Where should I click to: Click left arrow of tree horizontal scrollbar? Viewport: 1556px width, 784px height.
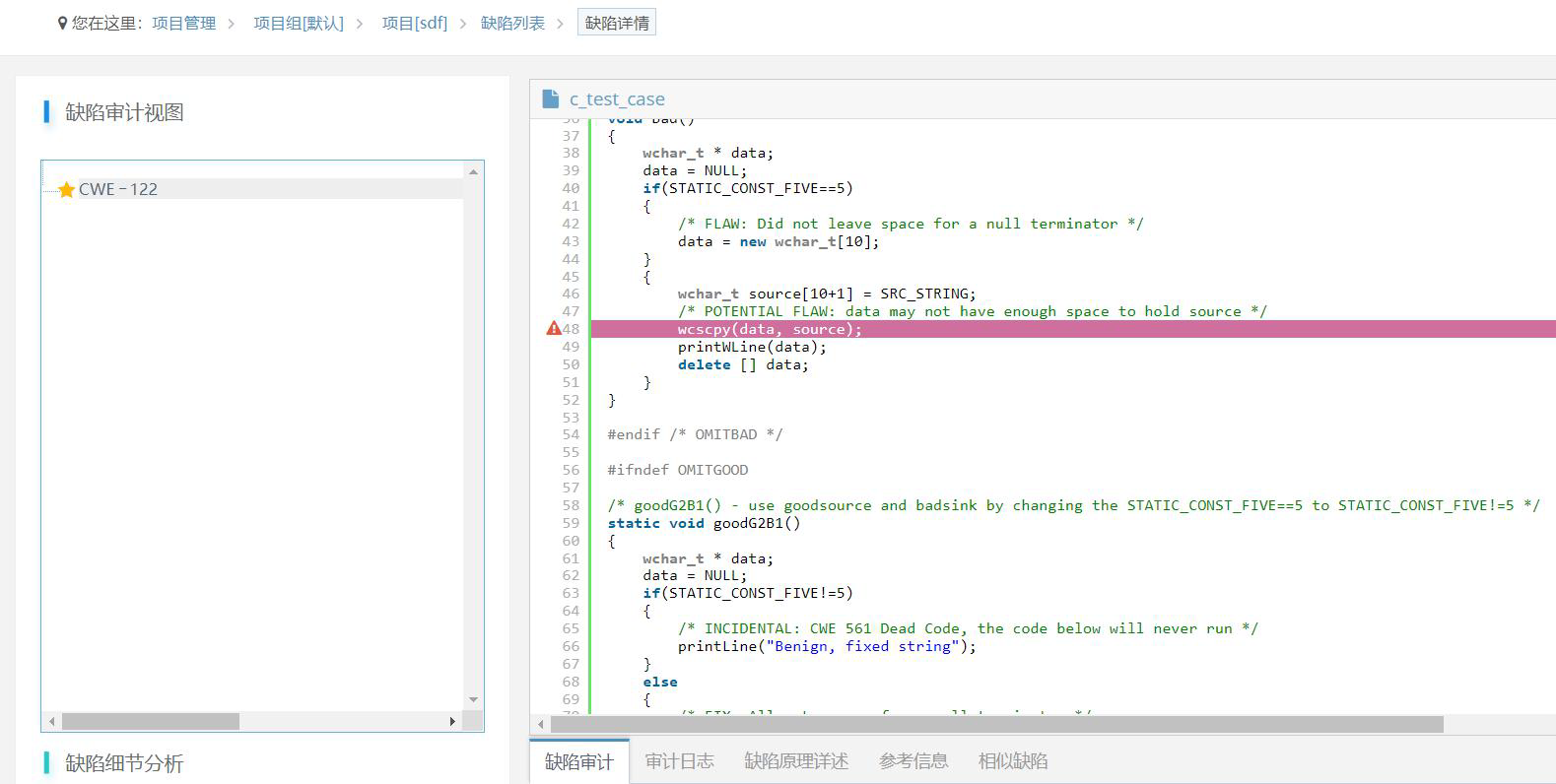[52, 722]
